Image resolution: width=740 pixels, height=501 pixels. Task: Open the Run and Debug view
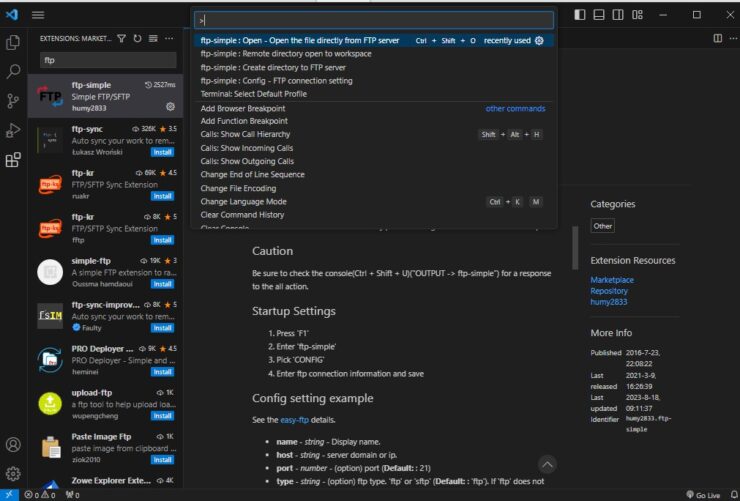click(13, 130)
